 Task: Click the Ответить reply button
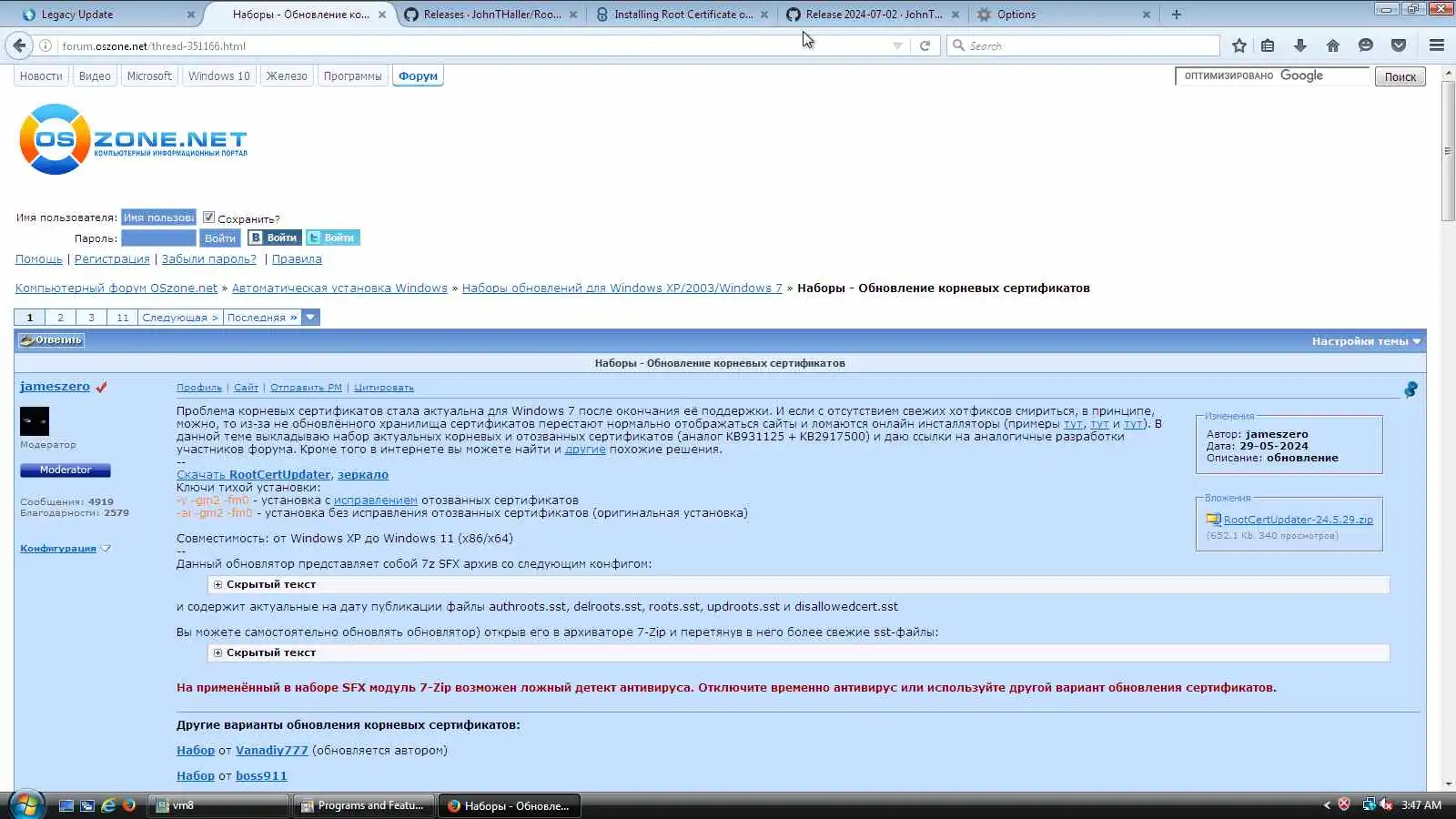point(52,340)
